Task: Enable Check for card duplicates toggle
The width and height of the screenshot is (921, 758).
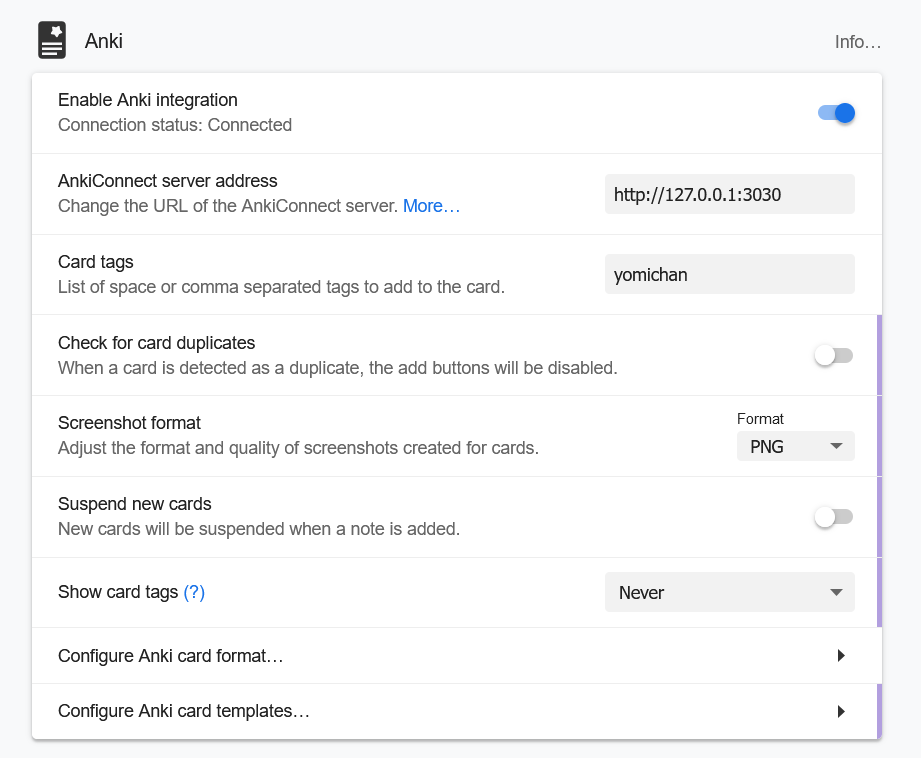Action: pyautogui.click(x=833, y=355)
